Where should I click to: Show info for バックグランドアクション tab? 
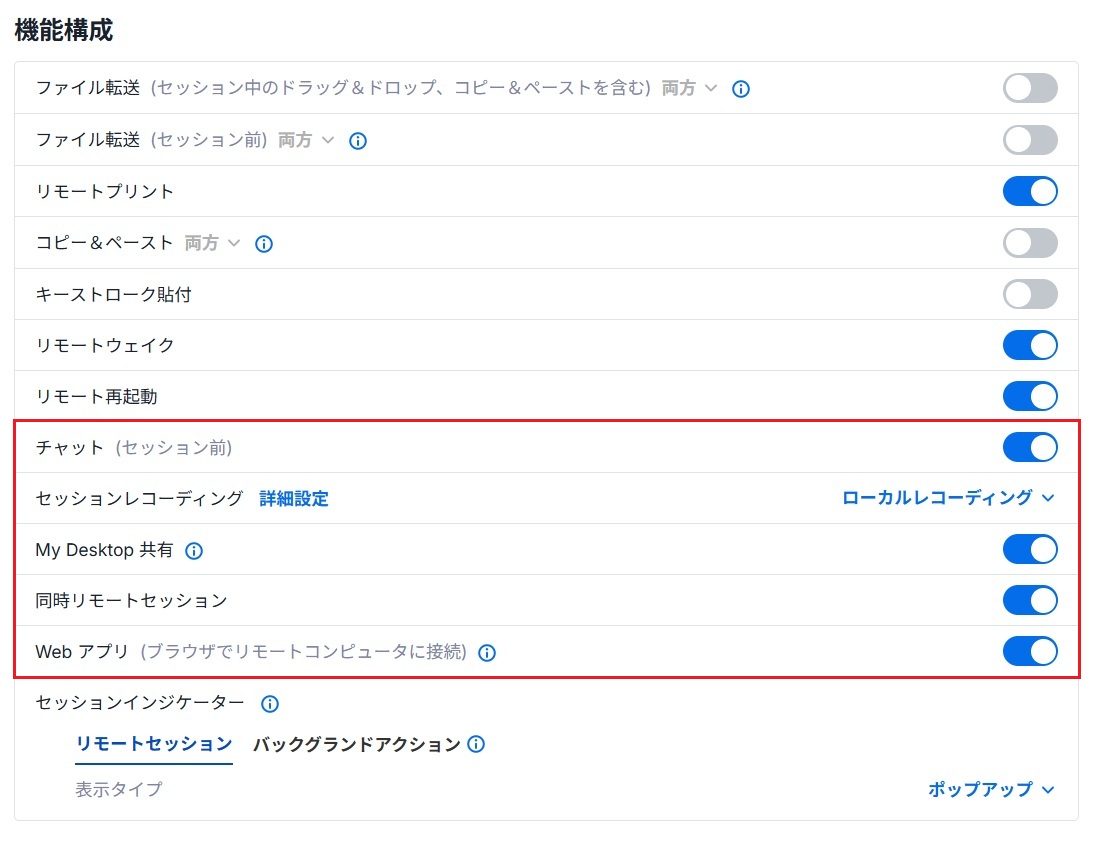click(x=477, y=744)
